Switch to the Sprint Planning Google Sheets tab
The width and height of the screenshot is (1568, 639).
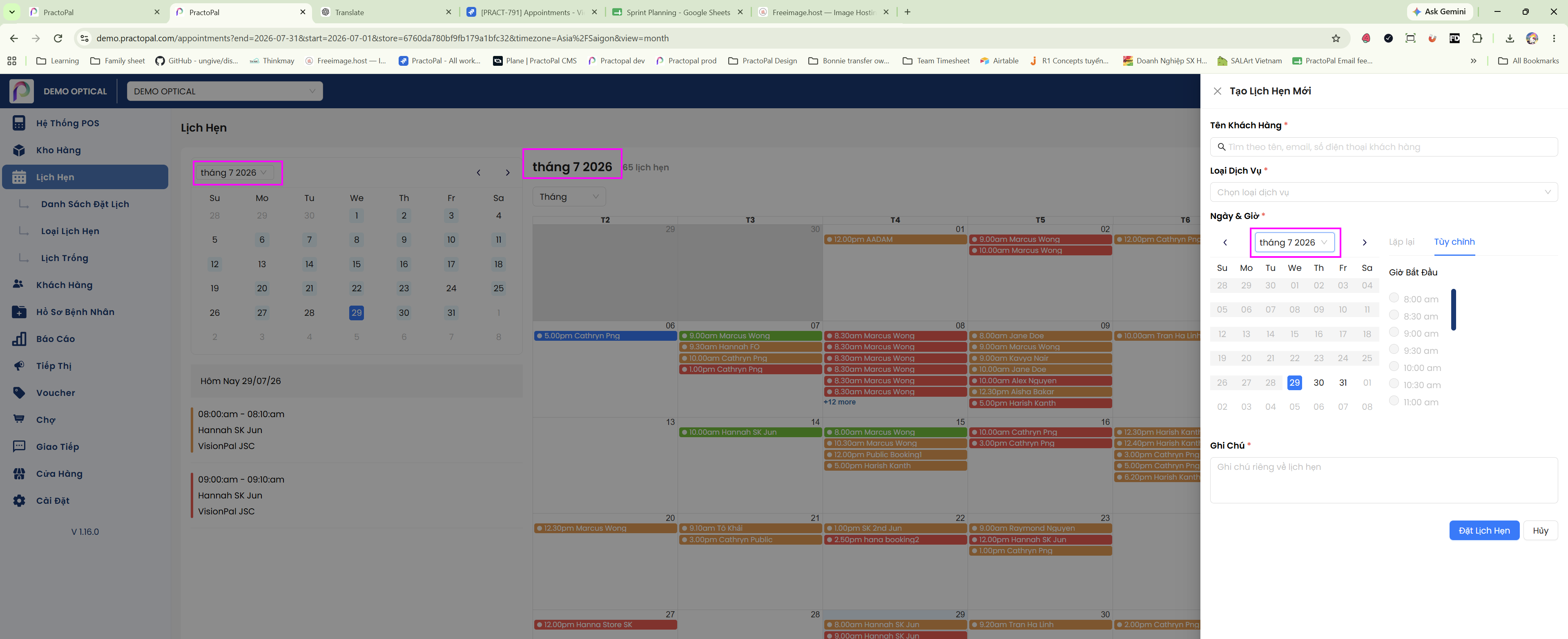[678, 11]
